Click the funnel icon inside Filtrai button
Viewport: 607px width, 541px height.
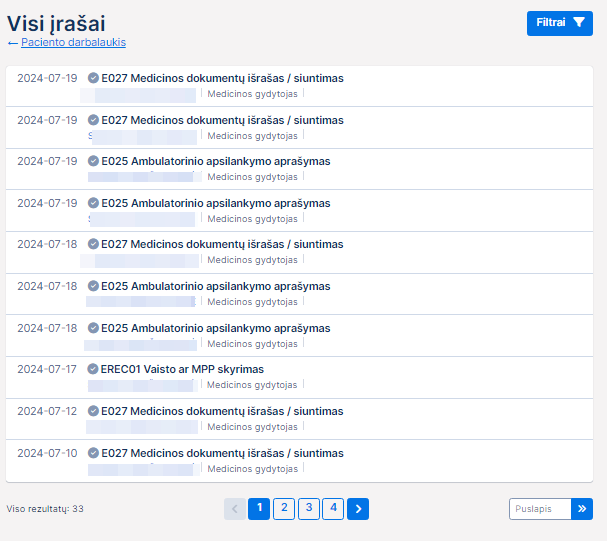click(x=579, y=23)
